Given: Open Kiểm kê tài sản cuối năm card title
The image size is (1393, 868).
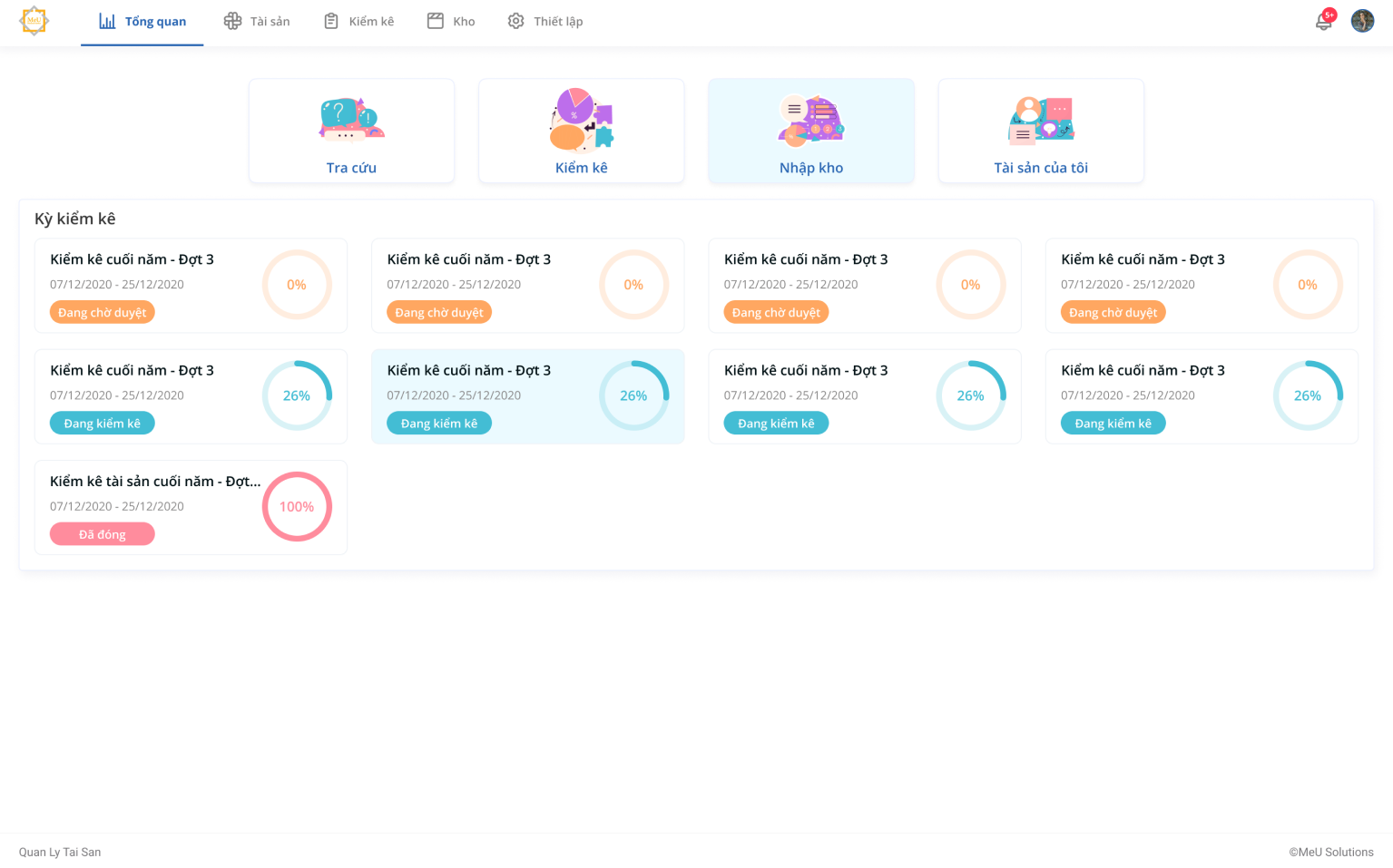Looking at the screenshot, I should 154,482.
